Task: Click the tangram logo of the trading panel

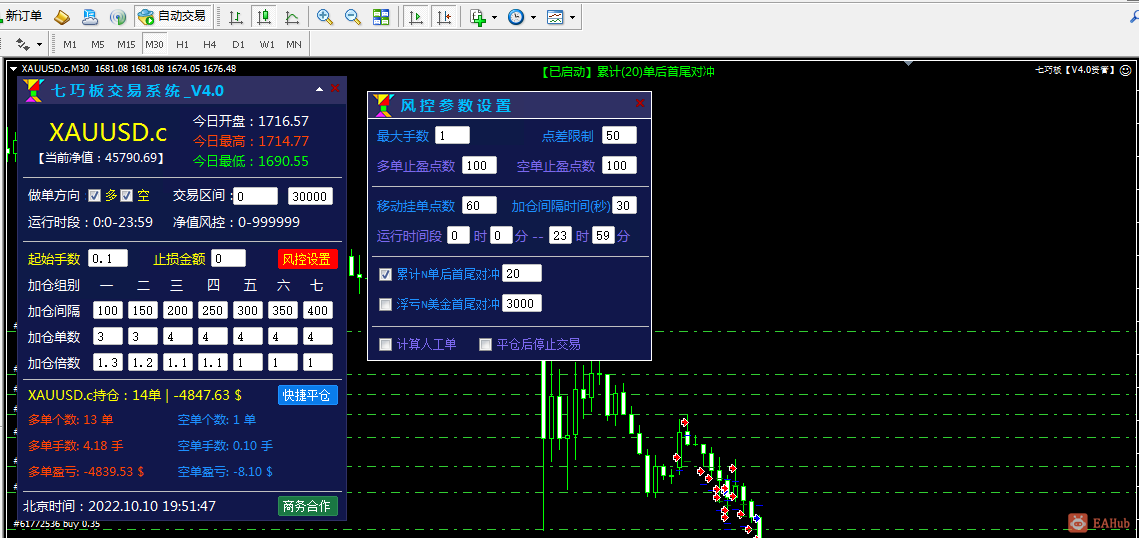Action: [x=33, y=91]
